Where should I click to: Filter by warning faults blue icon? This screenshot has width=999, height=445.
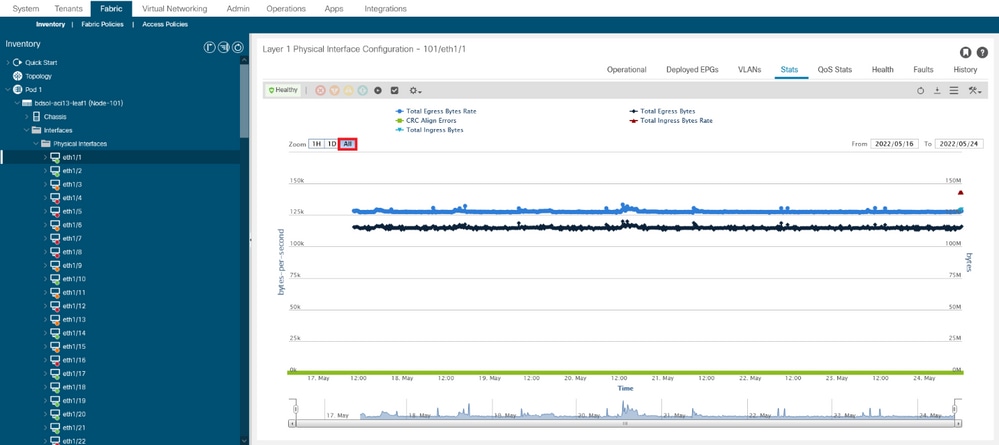(x=363, y=91)
